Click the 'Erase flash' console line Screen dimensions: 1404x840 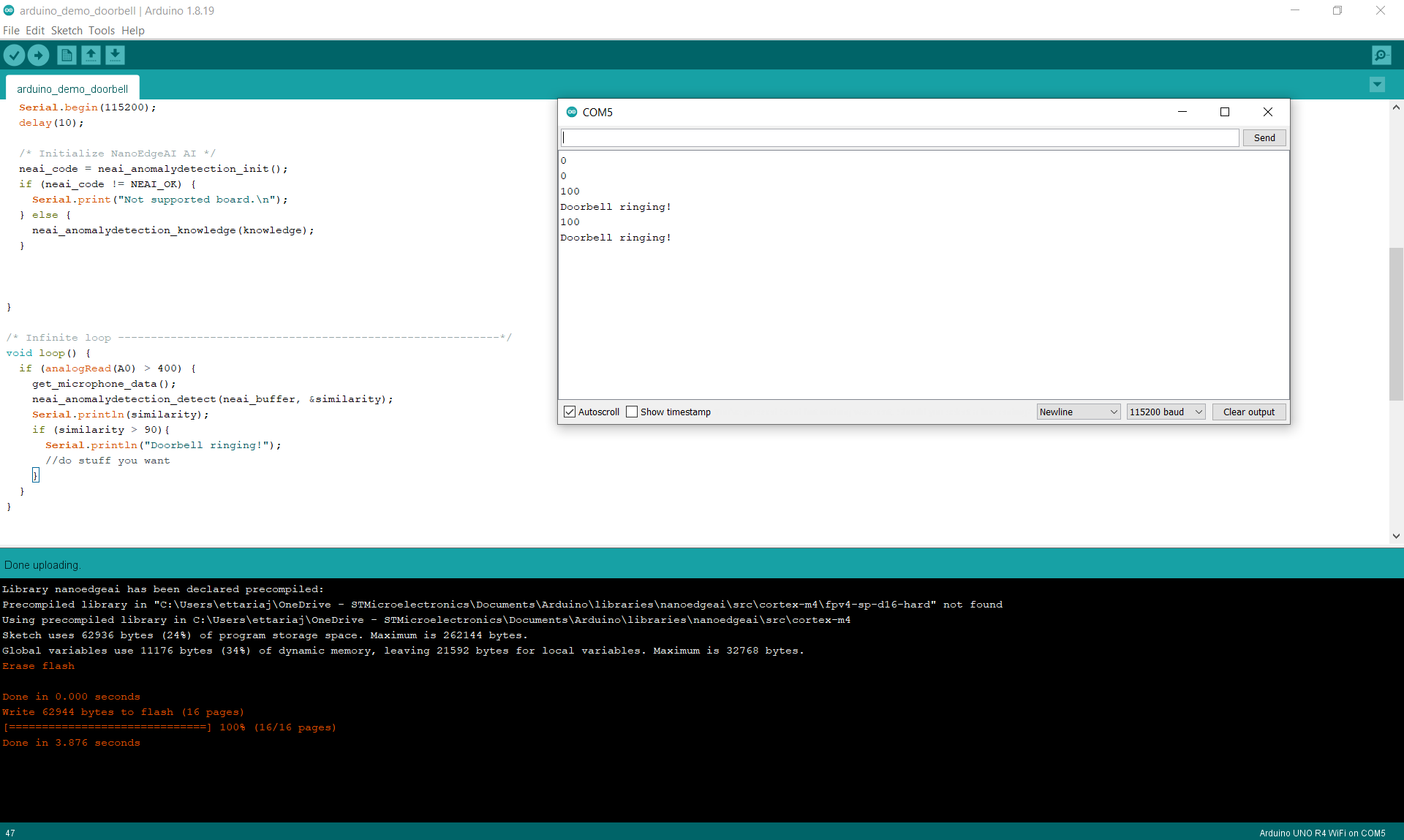point(38,666)
